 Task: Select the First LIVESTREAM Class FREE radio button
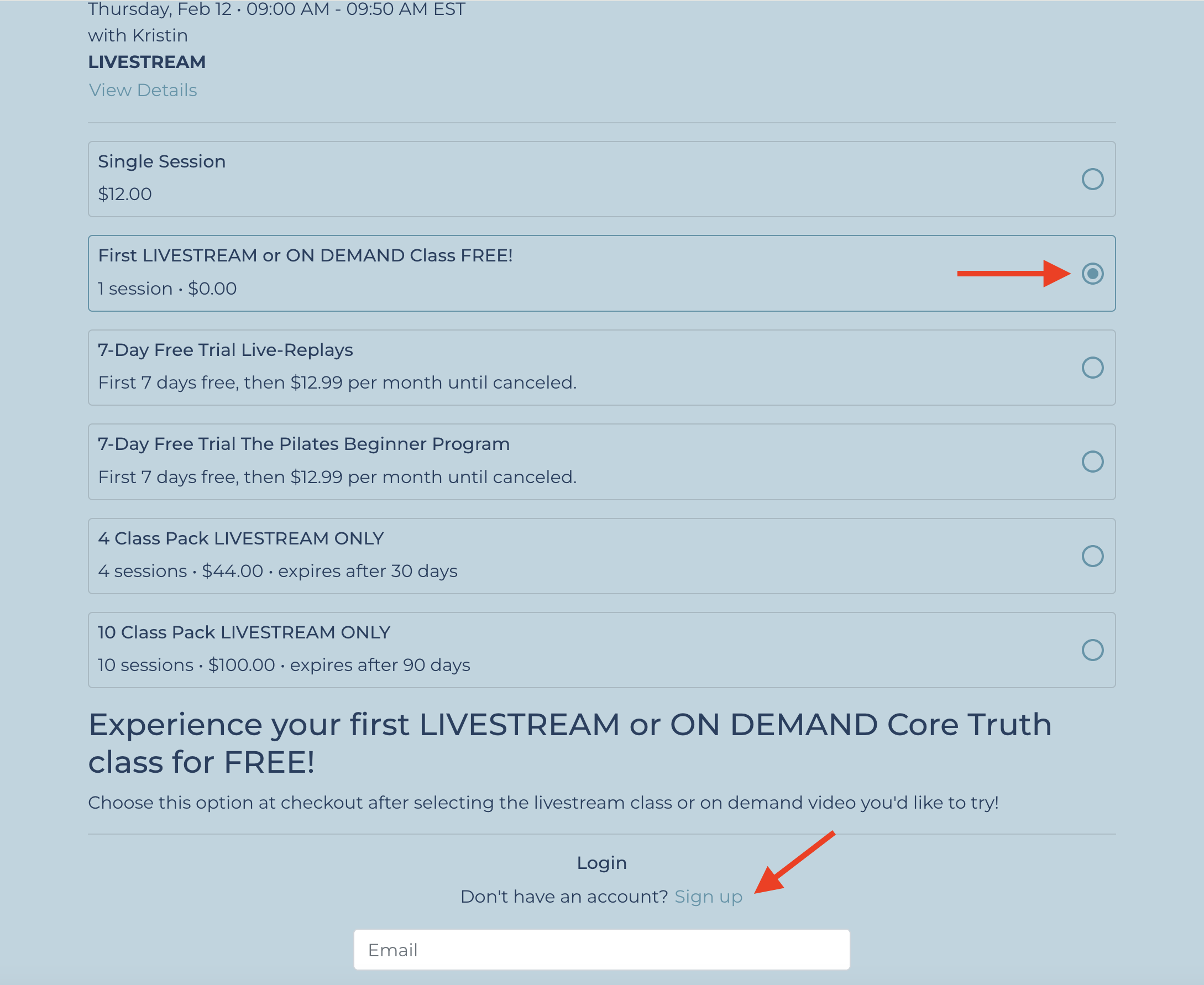point(1092,274)
